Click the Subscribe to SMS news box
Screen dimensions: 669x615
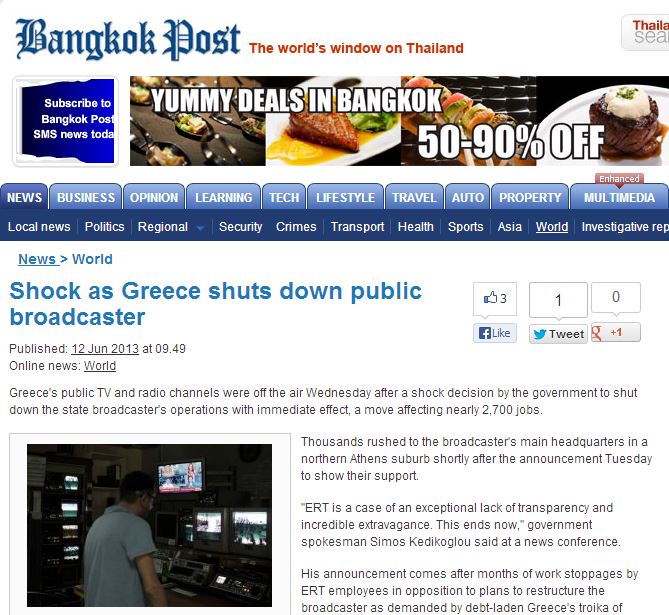pyautogui.click(x=66, y=122)
